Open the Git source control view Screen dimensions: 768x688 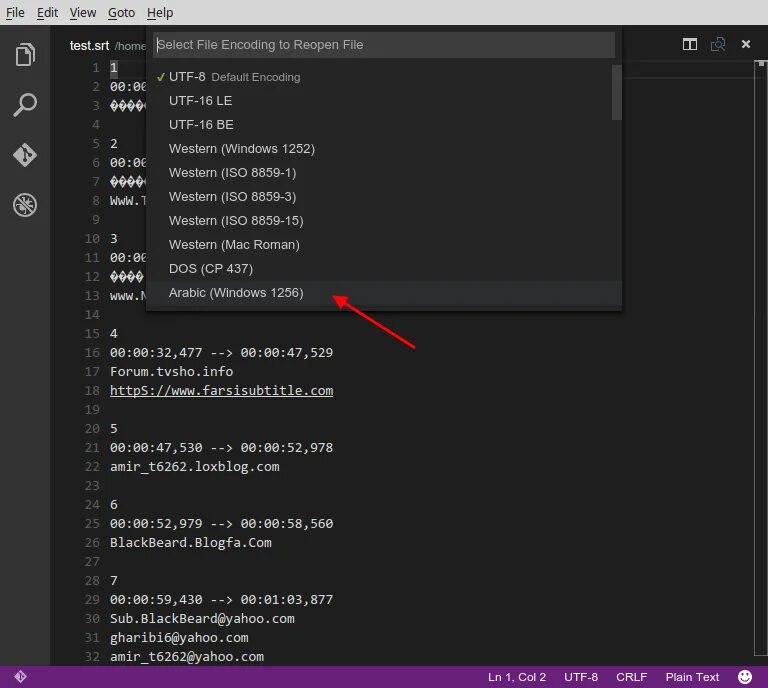point(25,155)
